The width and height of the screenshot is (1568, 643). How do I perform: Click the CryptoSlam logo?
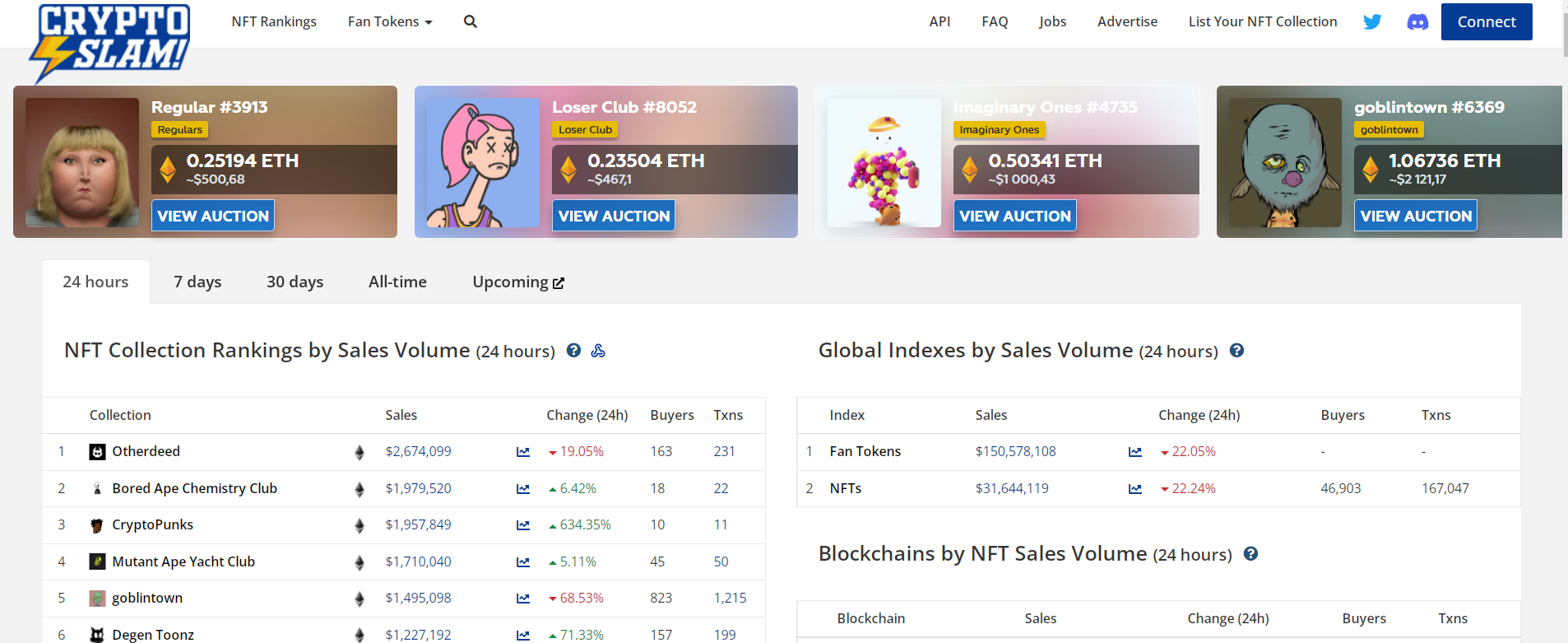tap(109, 41)
